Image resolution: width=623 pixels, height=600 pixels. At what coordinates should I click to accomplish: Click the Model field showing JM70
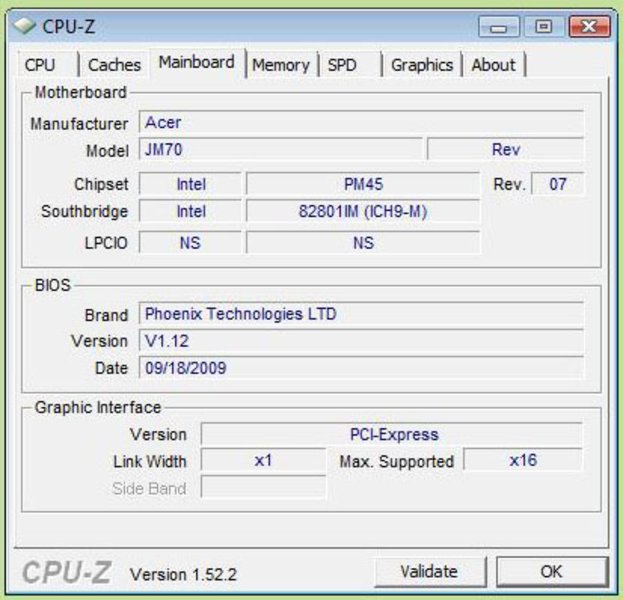[281, 149]
